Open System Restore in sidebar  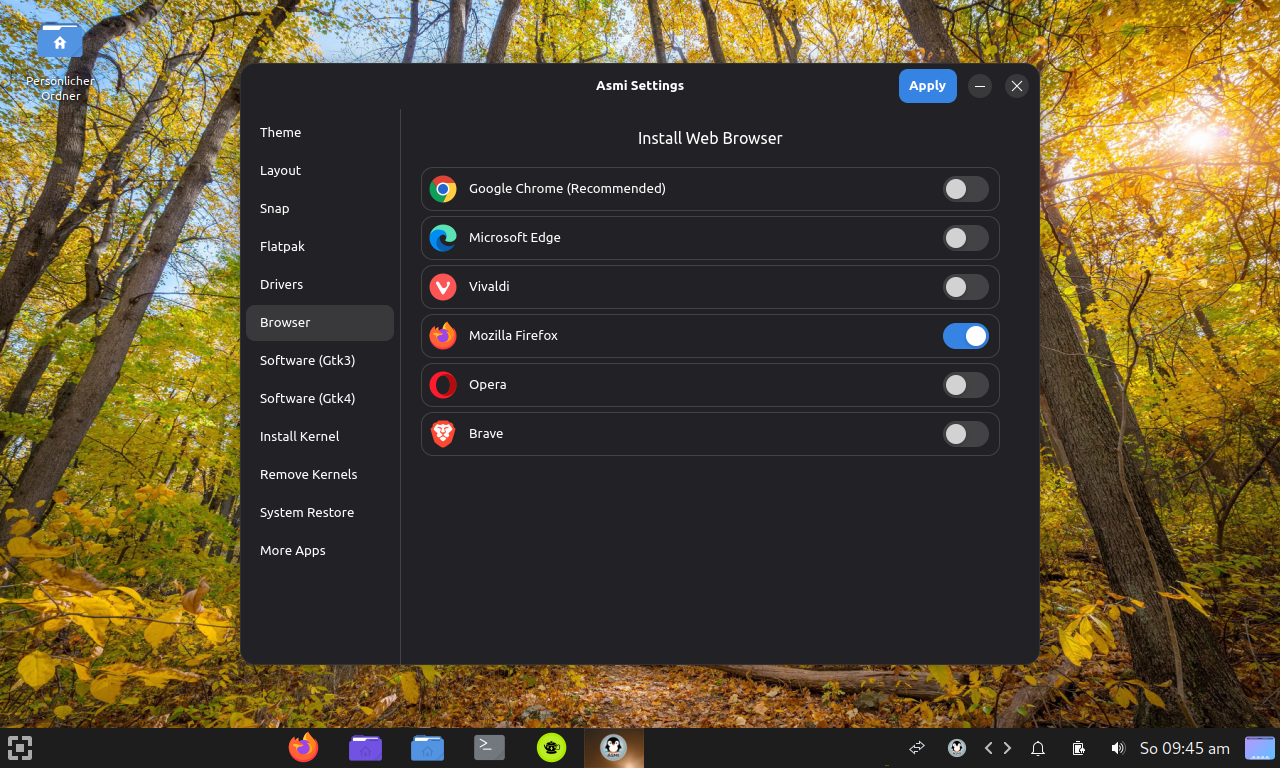click(x=307, y=513)
